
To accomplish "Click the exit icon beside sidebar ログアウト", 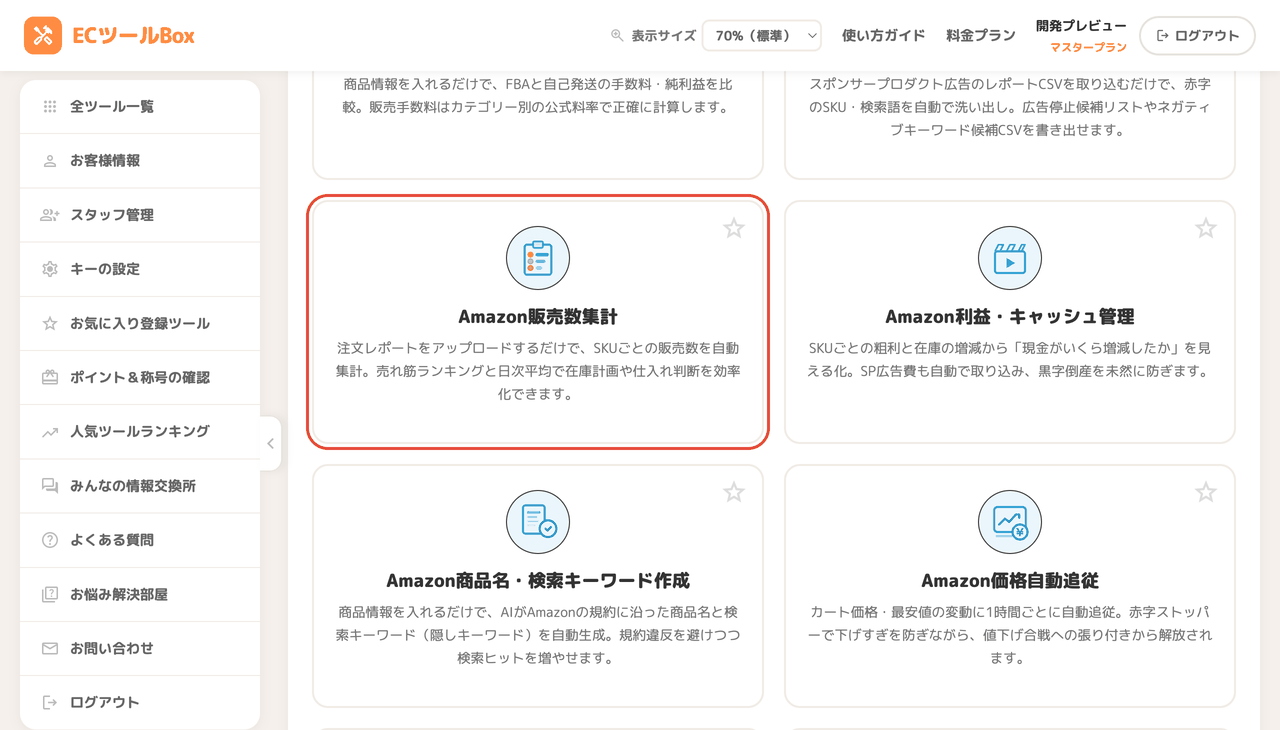I will coord(50,702).
